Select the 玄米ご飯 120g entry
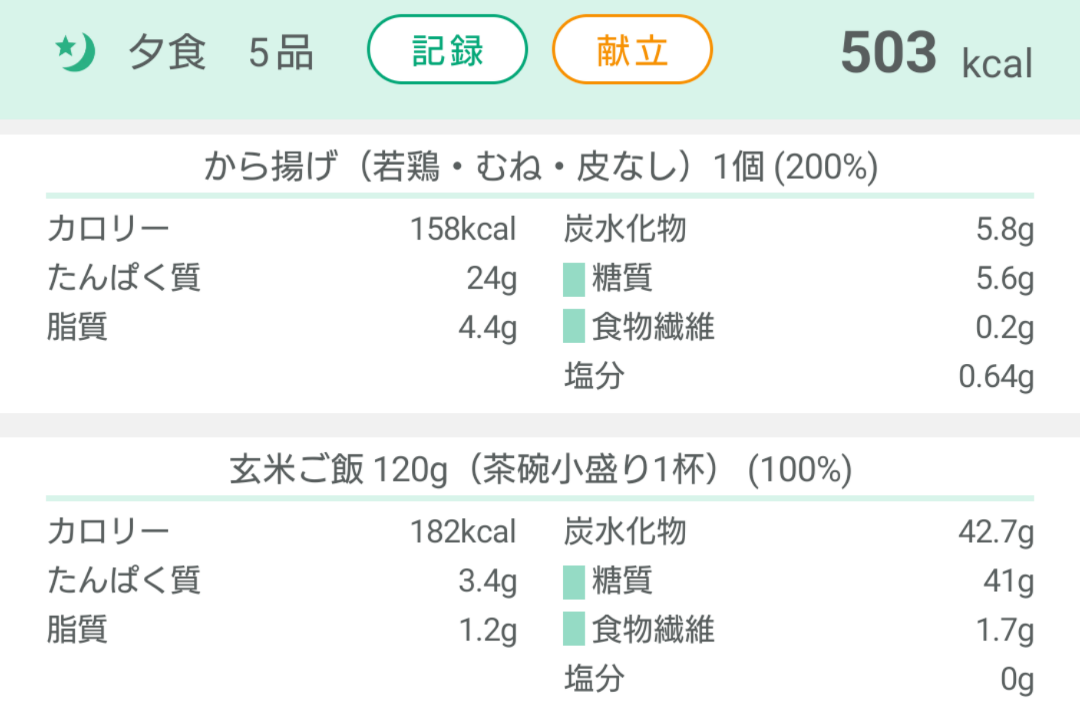 [540, 468]
